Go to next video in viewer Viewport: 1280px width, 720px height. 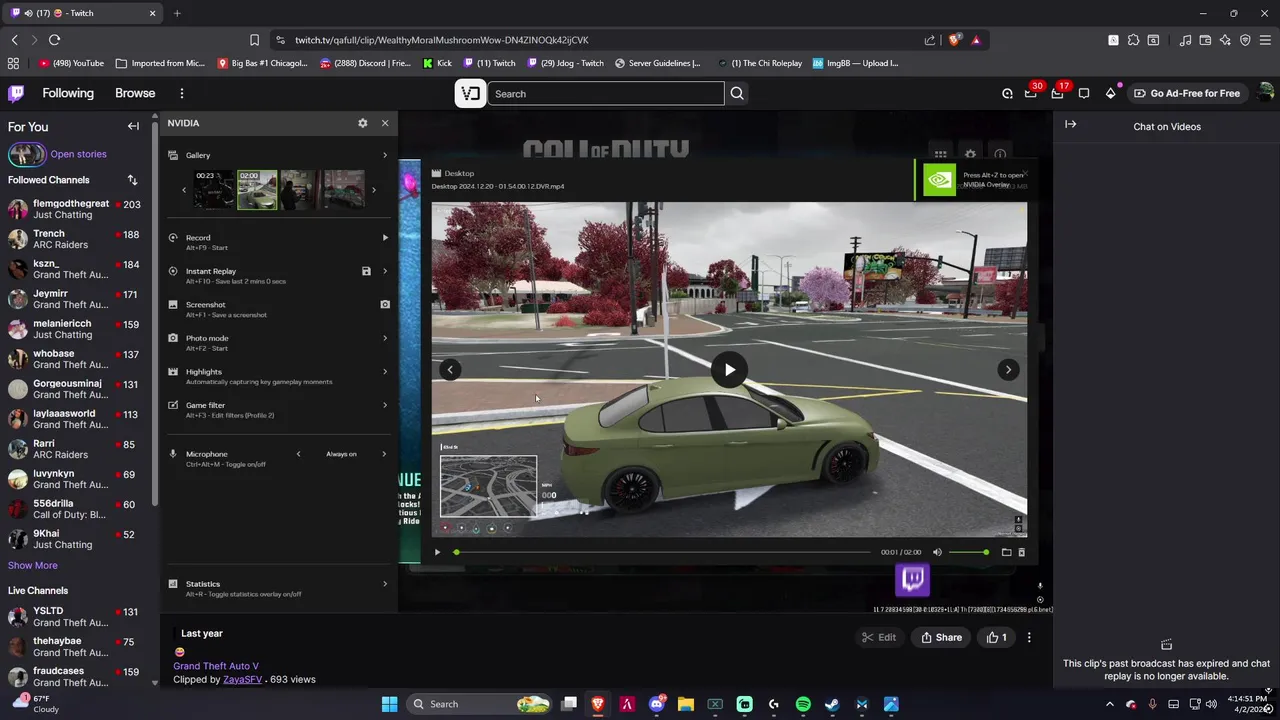tap(1008, 370)
